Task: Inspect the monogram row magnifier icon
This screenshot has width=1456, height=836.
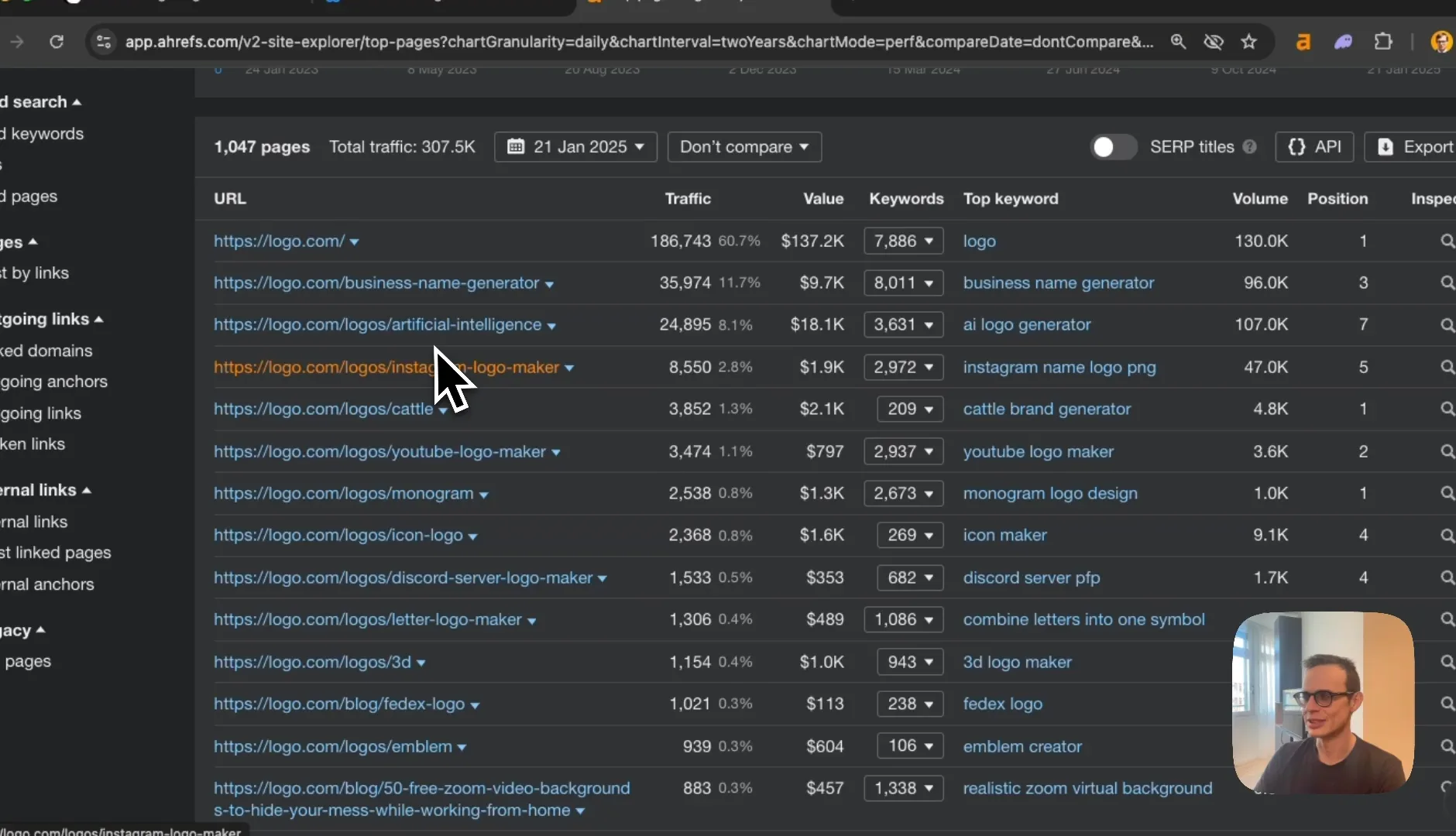Action: (x=1447, y=493)
